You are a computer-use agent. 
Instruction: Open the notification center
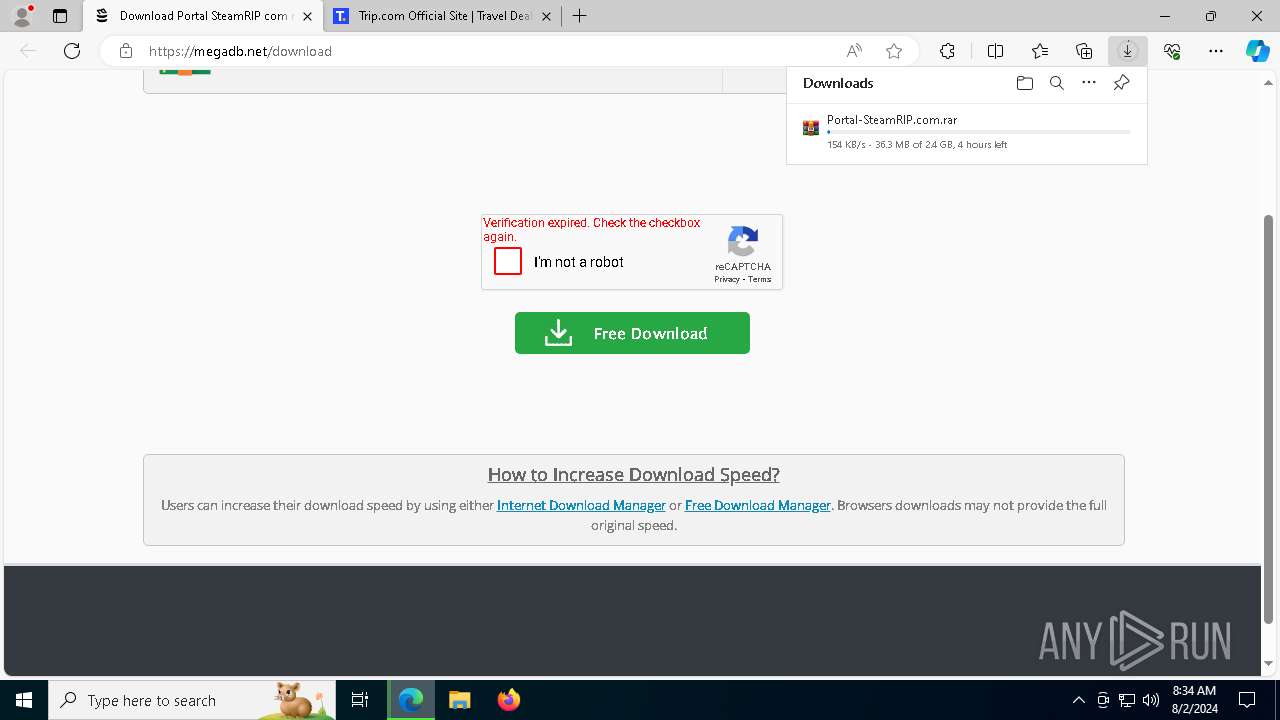(x=1247, y=700)
